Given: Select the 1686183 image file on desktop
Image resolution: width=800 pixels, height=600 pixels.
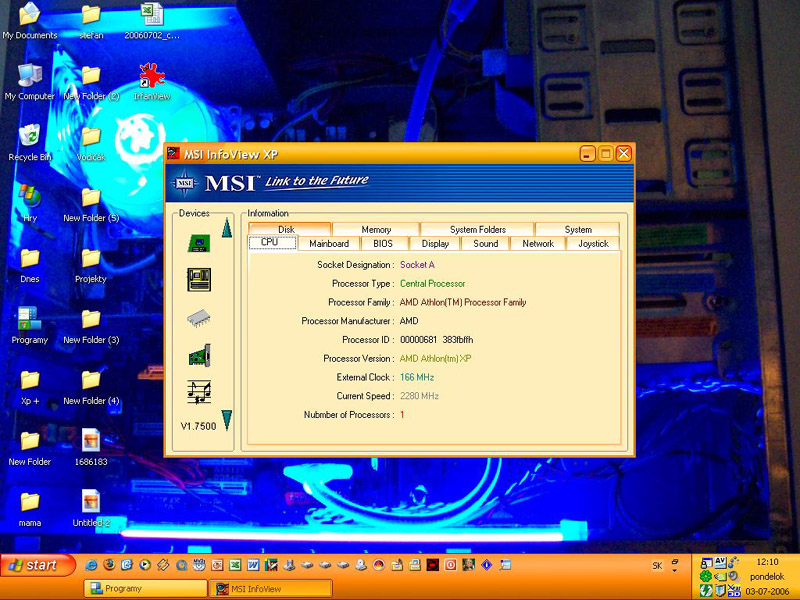Looking at the screenshot, I should [x=91, y=447].
